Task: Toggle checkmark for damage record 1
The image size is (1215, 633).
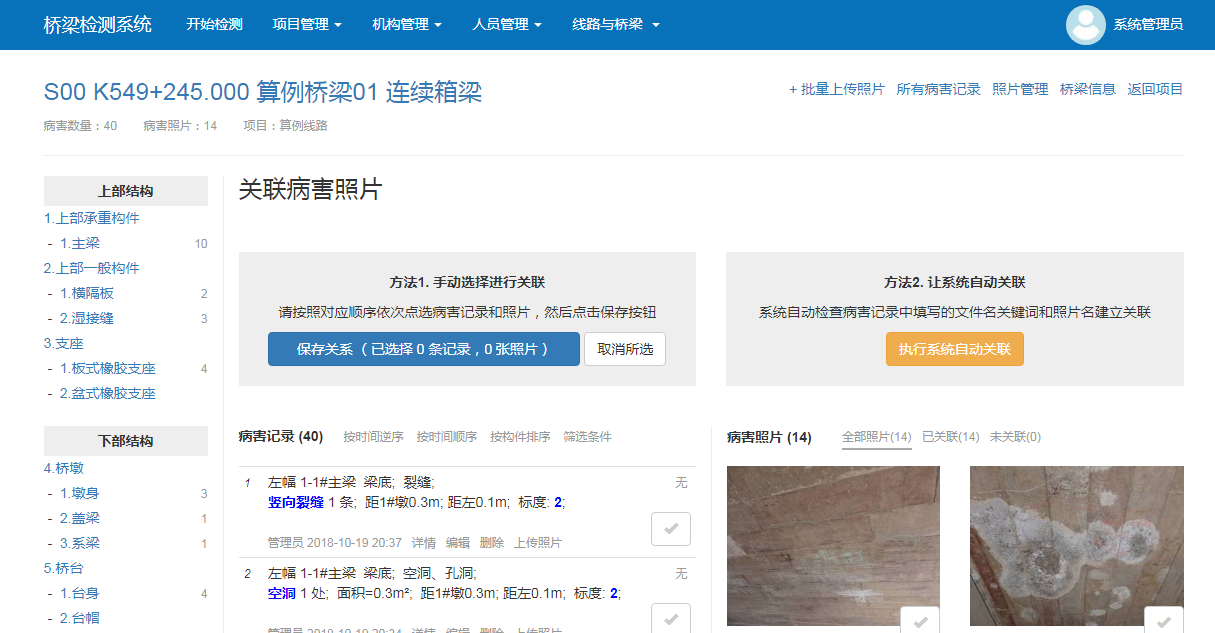Action: tap(670, 528)
